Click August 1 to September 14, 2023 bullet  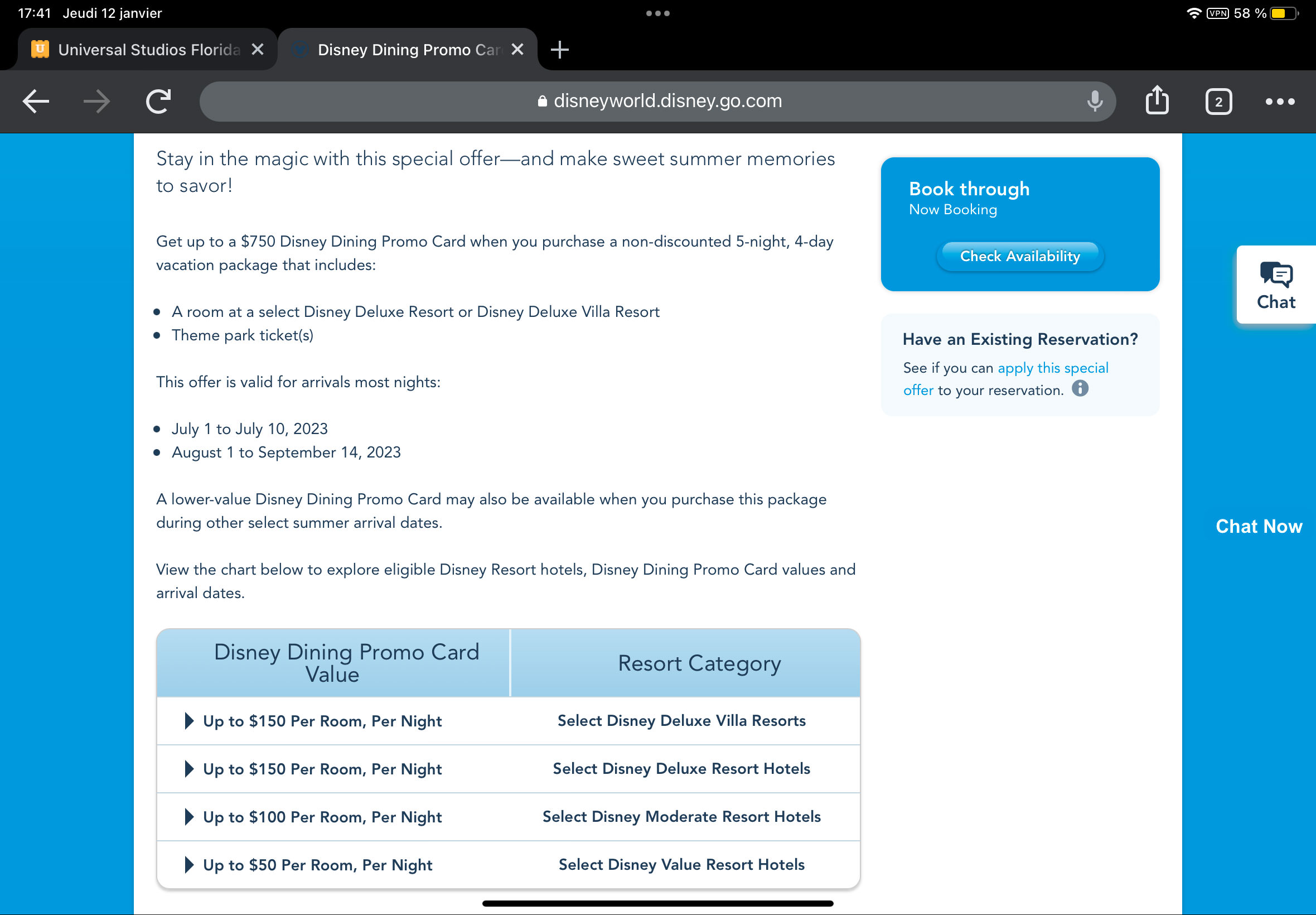coord(286,452)
